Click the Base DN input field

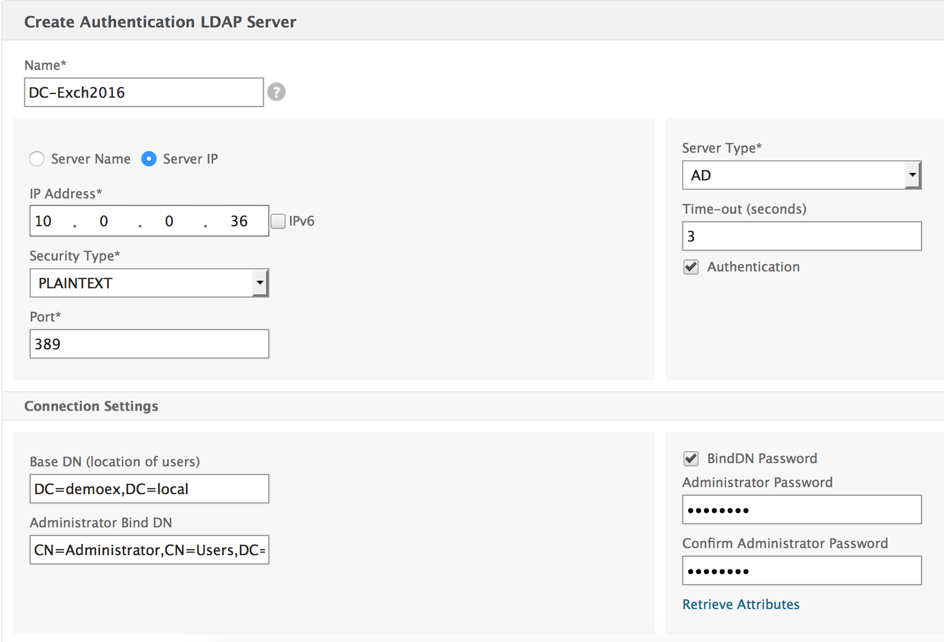tap(149, 489)
